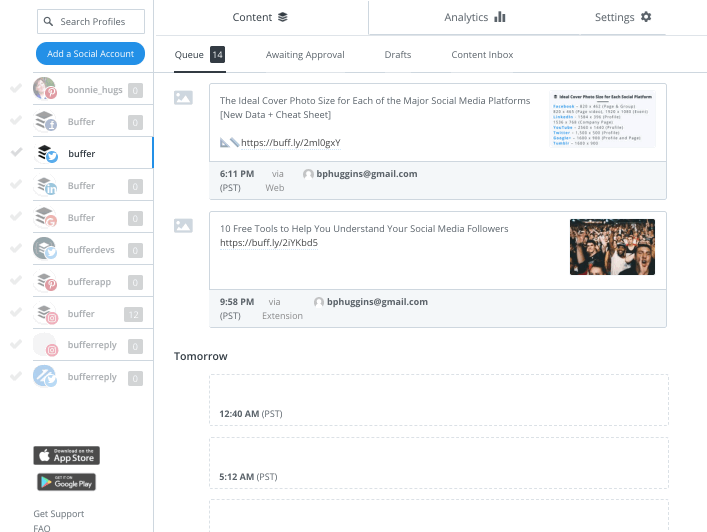The height and width of the screenshot is (532, 707).
Task: Select the Buffer LinkedIn profile avatar
Action: tap(45, 185)
